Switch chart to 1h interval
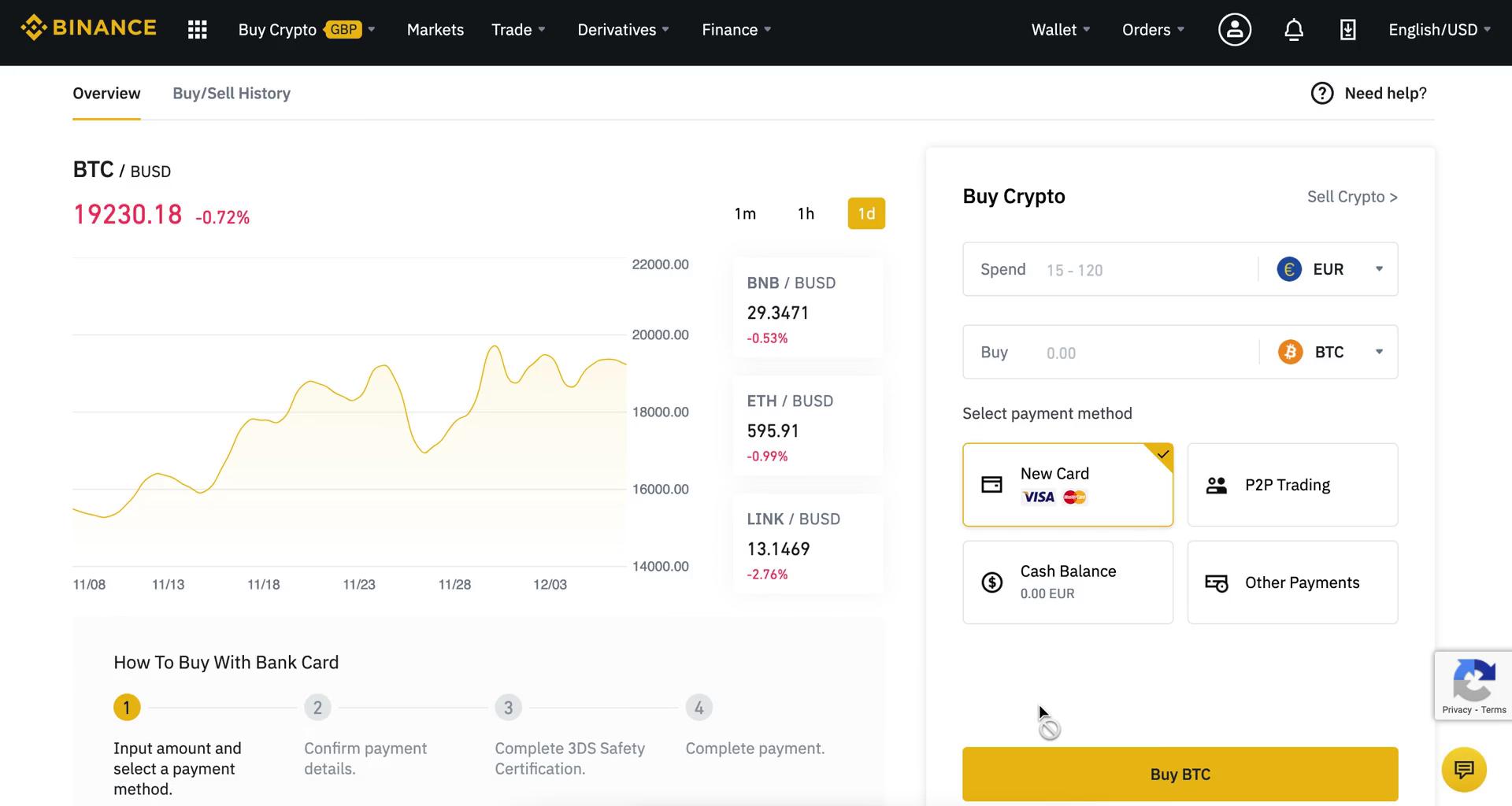 coord(806,213)
